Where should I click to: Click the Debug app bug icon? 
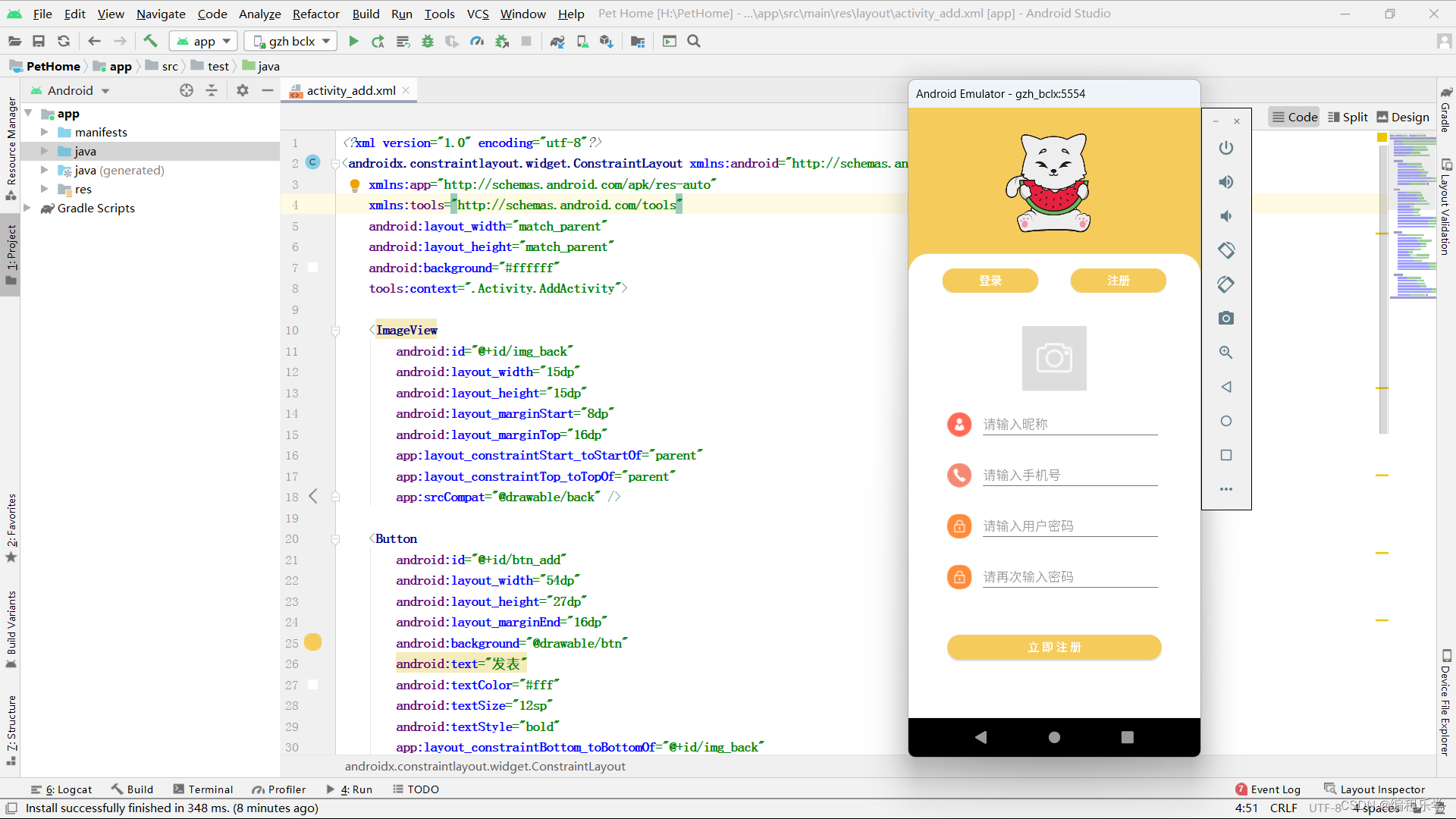[428, 42]
